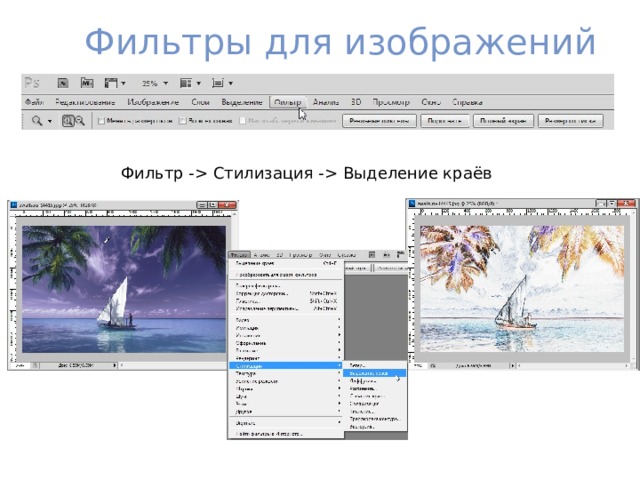This screenshot has height=480, width=640.
Task: Toggle the Менять размер окон checkbox
Action: point(101,121)
